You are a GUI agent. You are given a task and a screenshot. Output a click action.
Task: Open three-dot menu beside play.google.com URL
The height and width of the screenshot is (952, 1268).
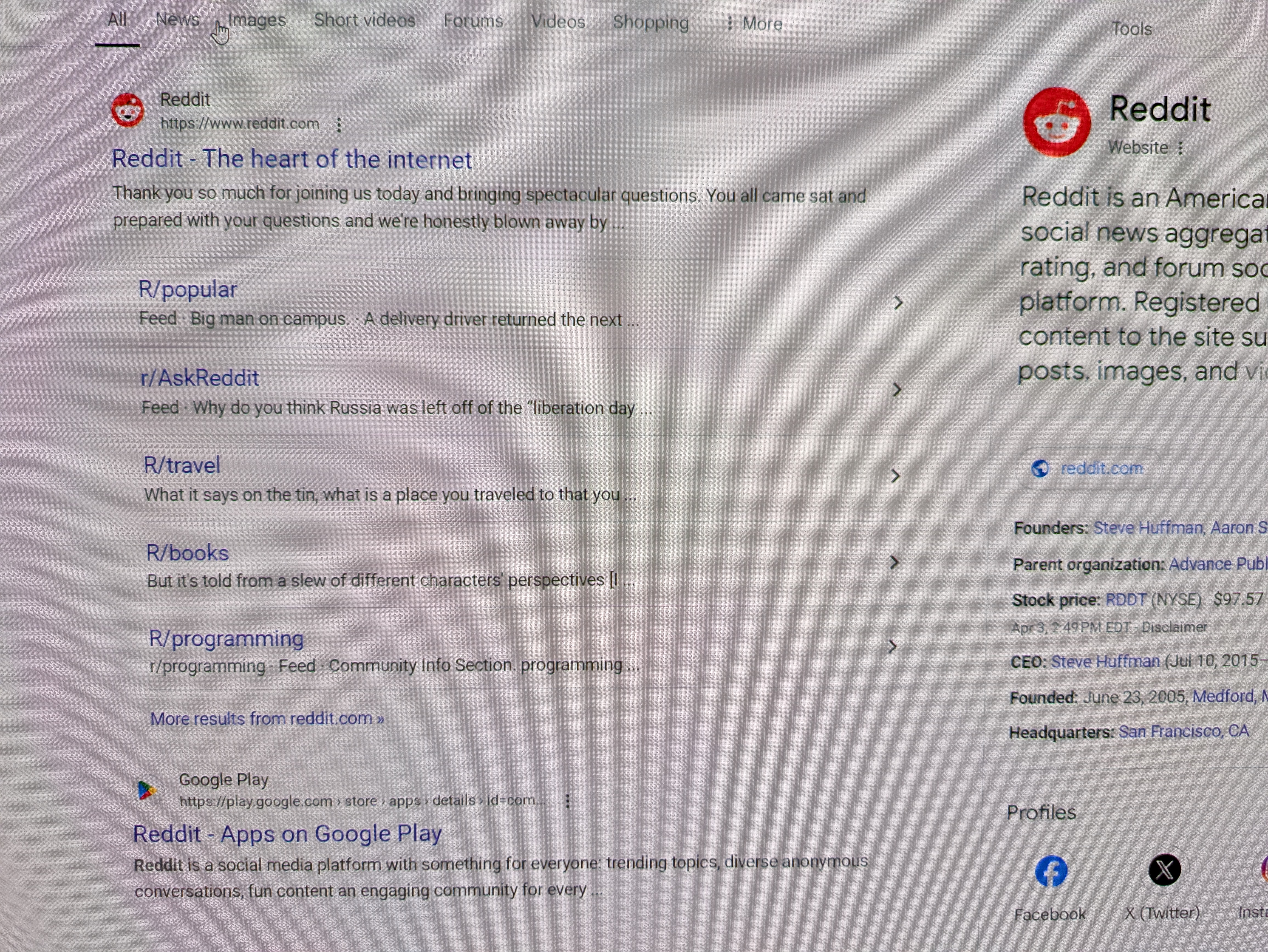click(x=568, y=801)
